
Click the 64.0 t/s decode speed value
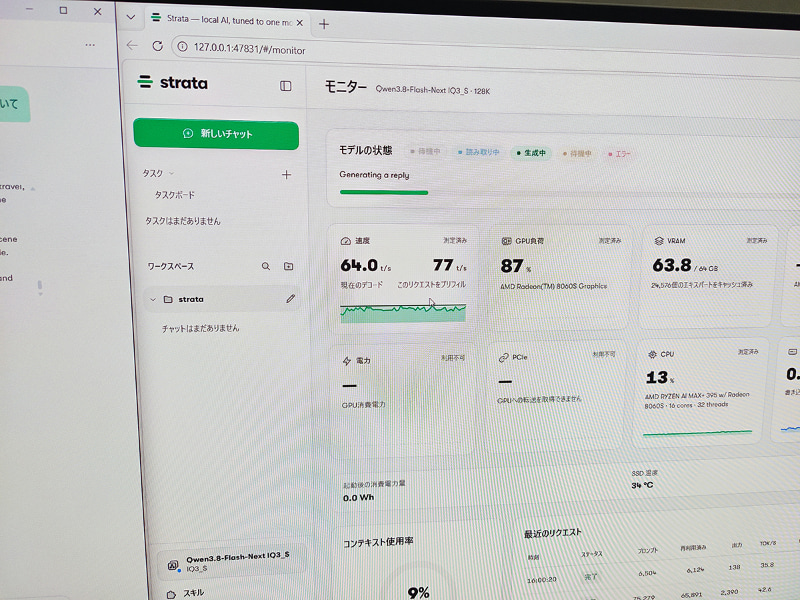tap(366, 265)
